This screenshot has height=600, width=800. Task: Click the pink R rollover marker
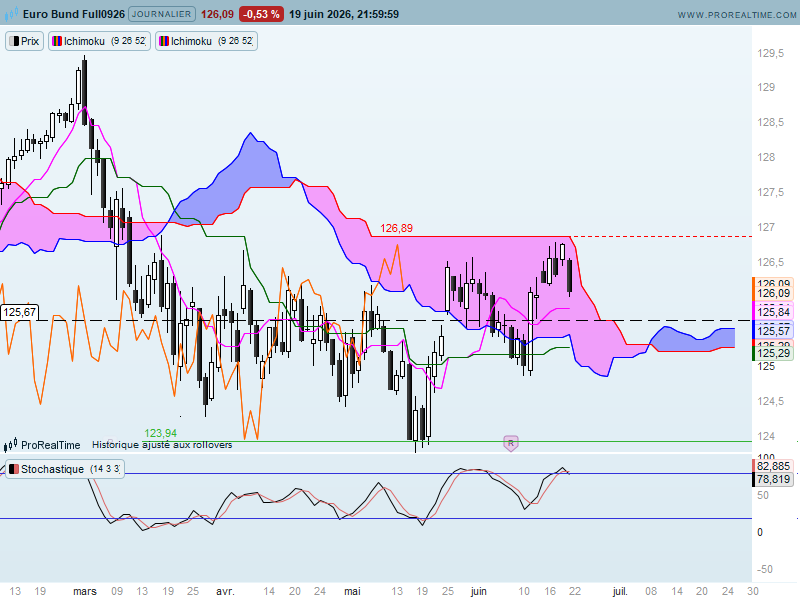(511, 443)
